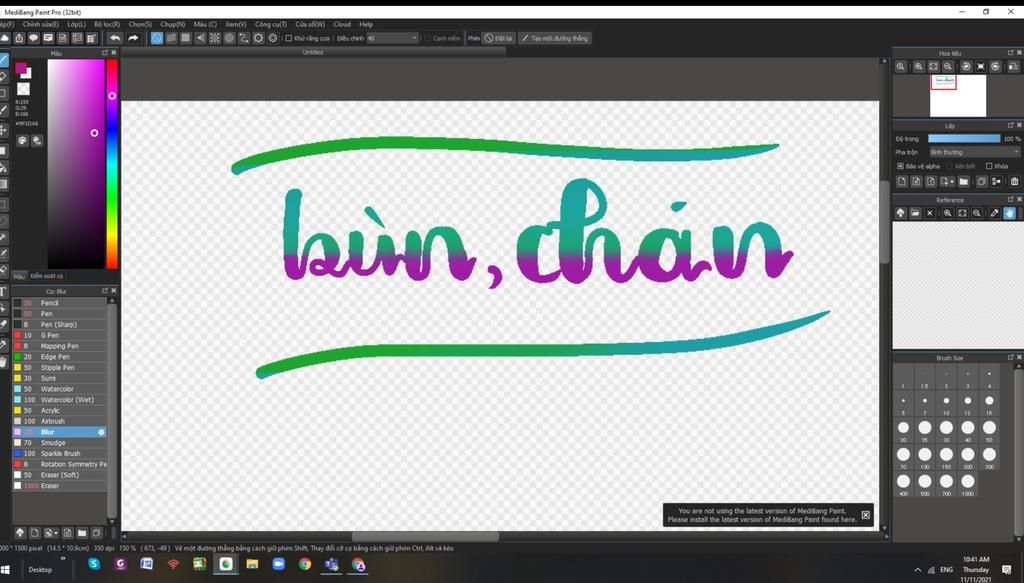Toggle the Khử răng cưa checkbox
This screenshot has width=1024, height=583.
[288, 39]
